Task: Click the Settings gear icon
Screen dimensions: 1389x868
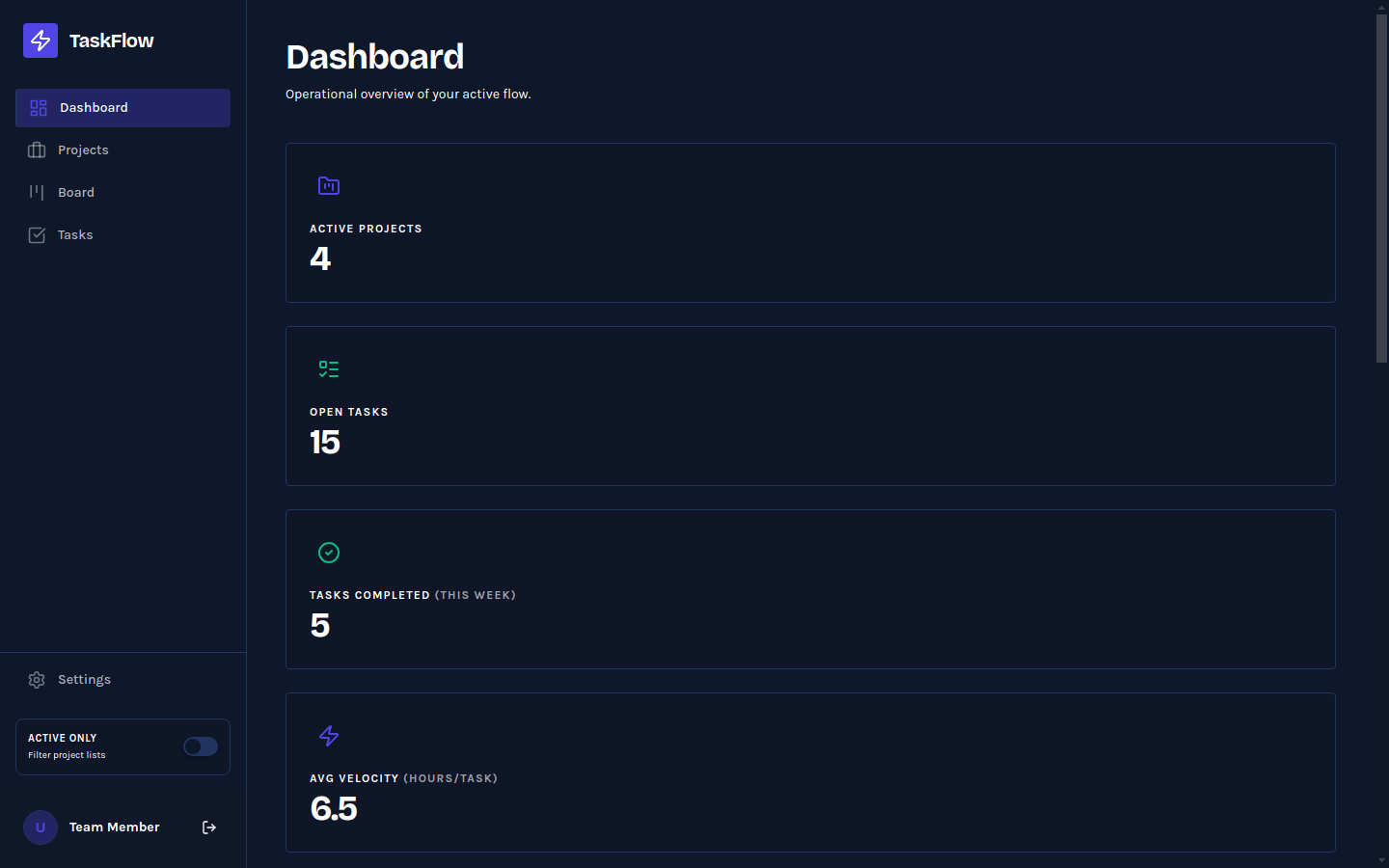Action: click(37, 680)
